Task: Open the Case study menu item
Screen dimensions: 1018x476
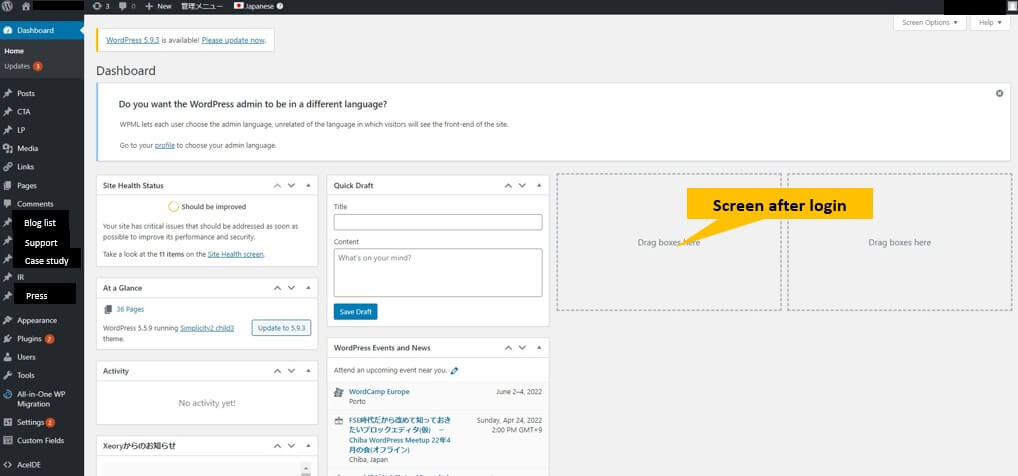Action: click(46, 261)
